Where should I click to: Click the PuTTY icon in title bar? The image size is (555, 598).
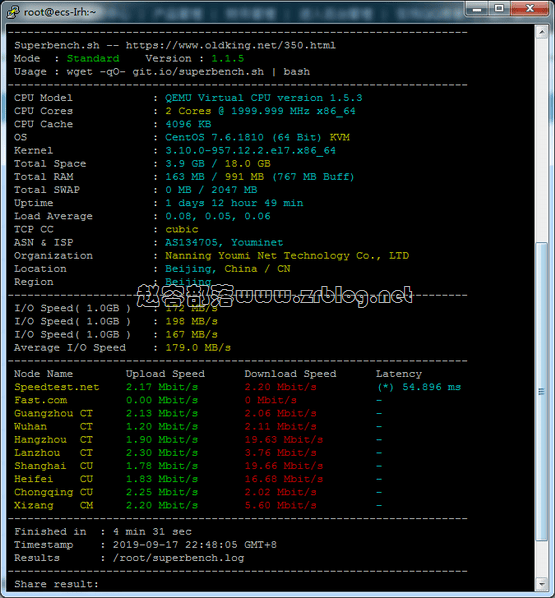coord(13,12)
